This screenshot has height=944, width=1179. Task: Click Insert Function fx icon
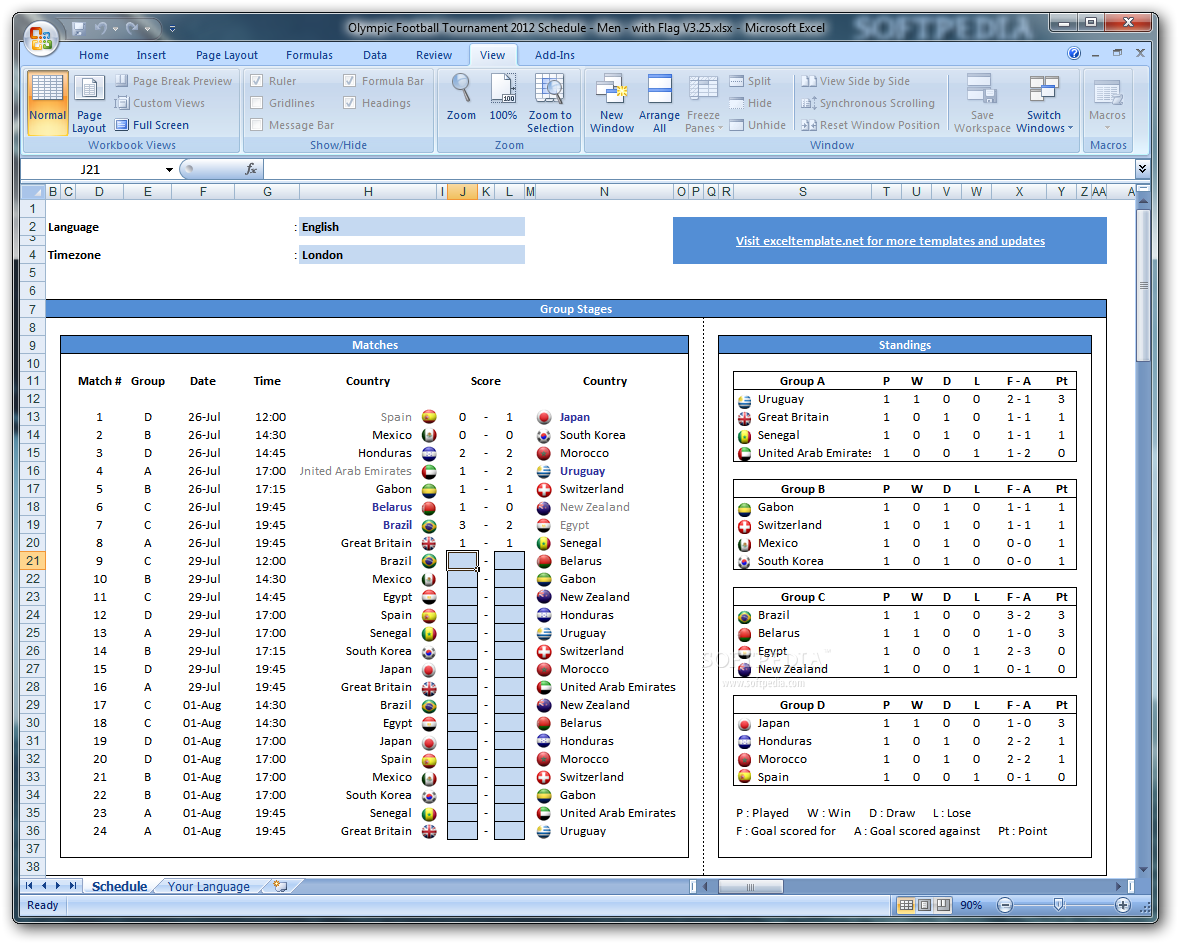point(251,169)
